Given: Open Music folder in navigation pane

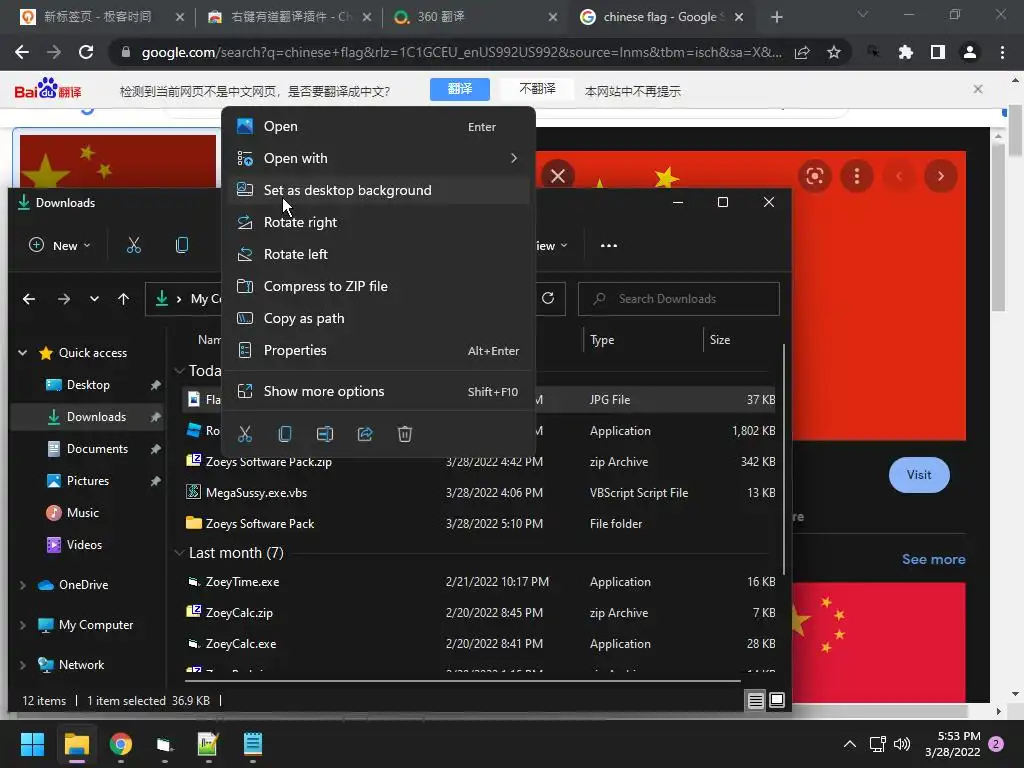Looking at the screenshot, I should (72, 513).
